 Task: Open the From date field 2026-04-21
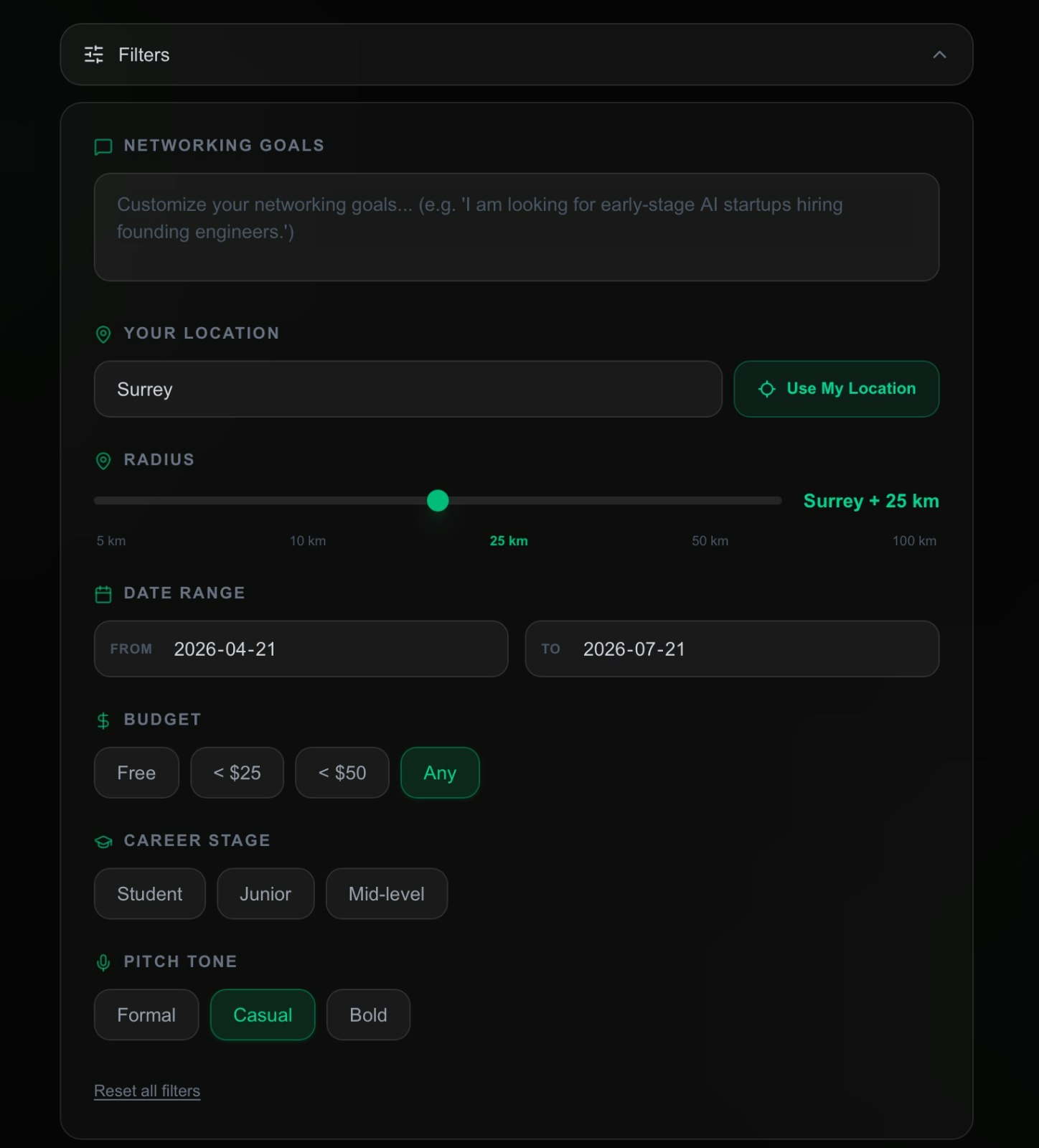[x=301, y=649]
